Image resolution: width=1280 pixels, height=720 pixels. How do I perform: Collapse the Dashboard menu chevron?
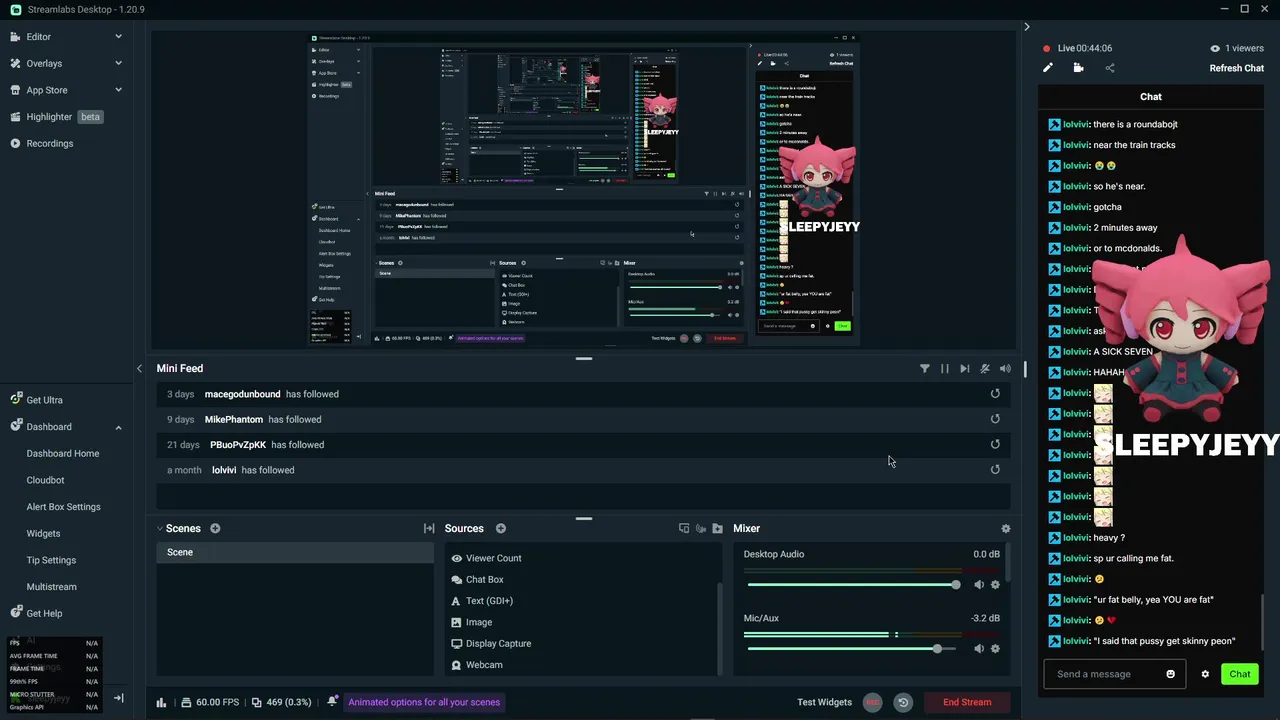[118, 427]
